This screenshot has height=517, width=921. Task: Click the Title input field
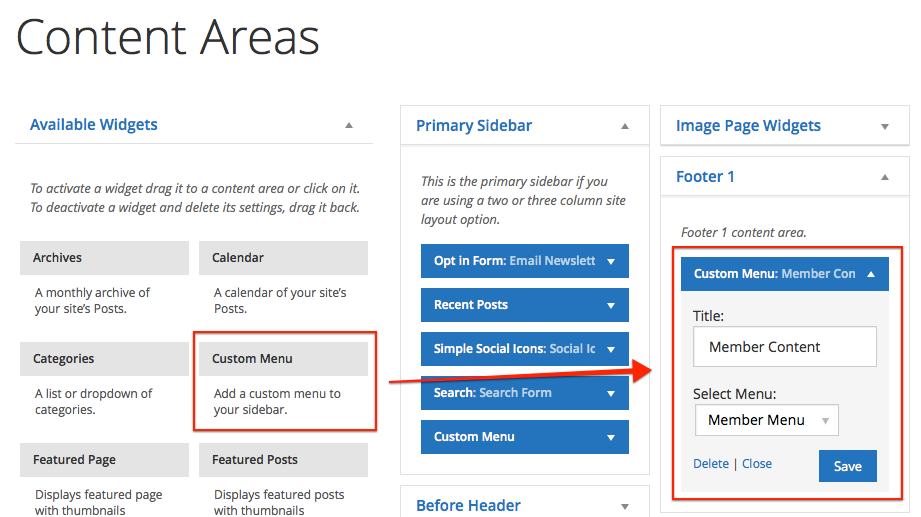tap(785, 347)
